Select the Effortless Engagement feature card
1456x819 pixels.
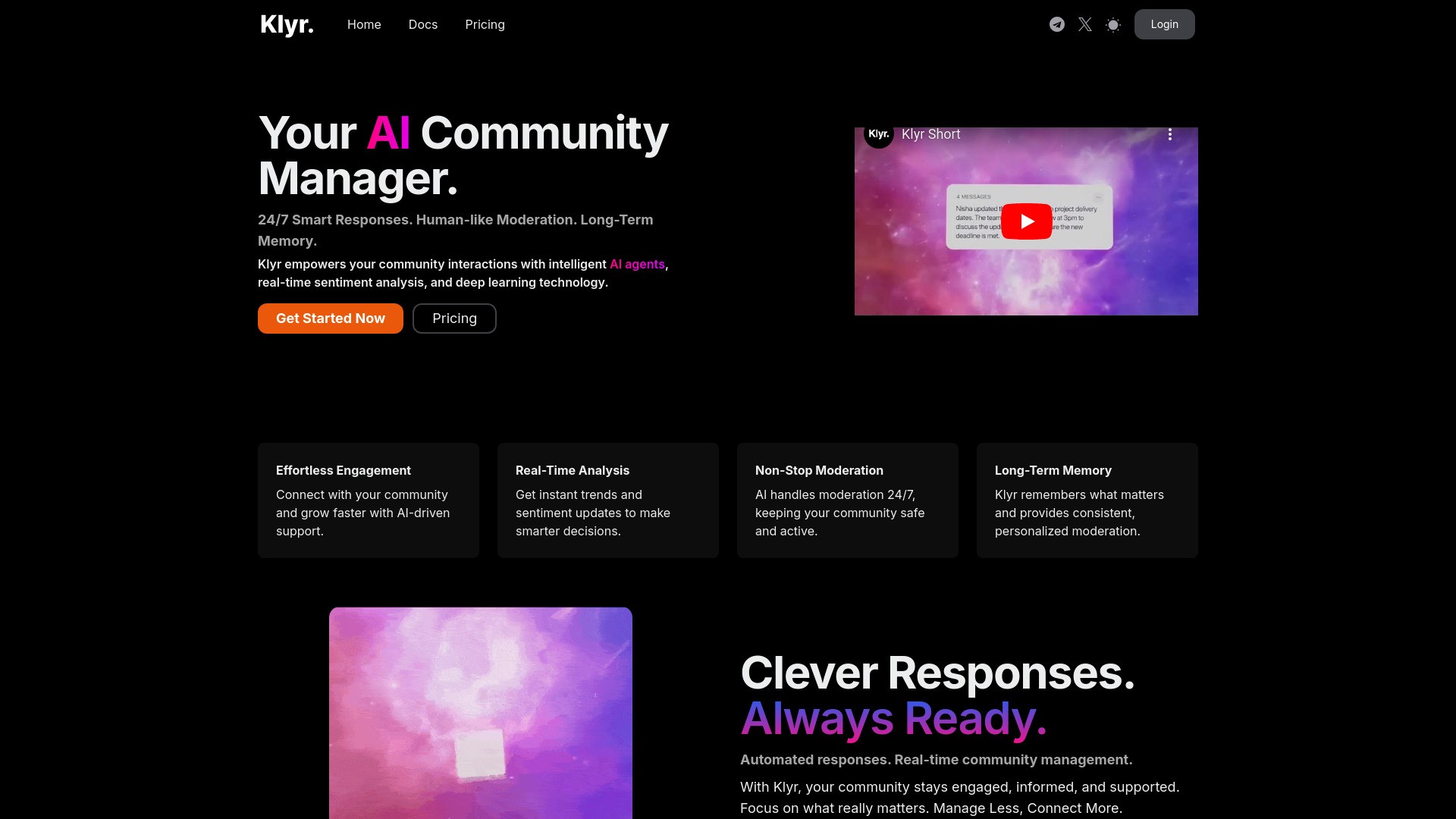click(369, 500)
